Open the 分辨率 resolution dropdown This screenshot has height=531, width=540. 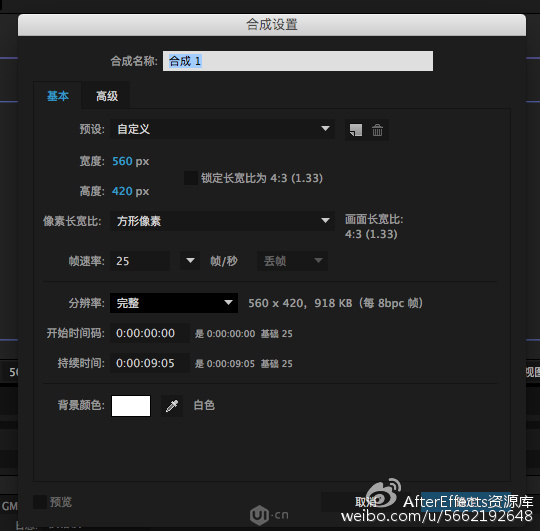click(x=174, y=303)
